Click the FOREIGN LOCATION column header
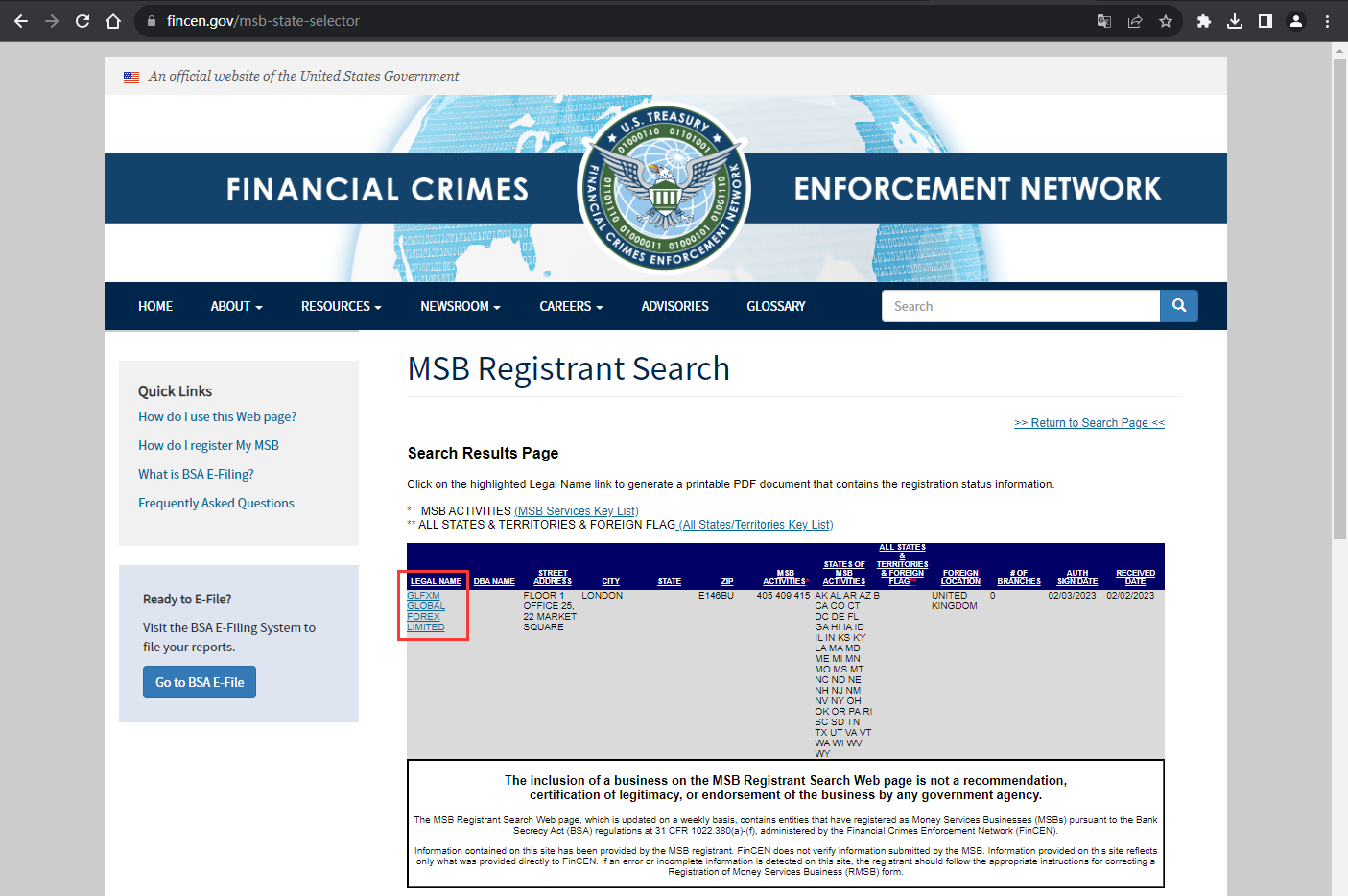Image resolution: width=1348 pixels, height=896 pixels. (960, 578)
